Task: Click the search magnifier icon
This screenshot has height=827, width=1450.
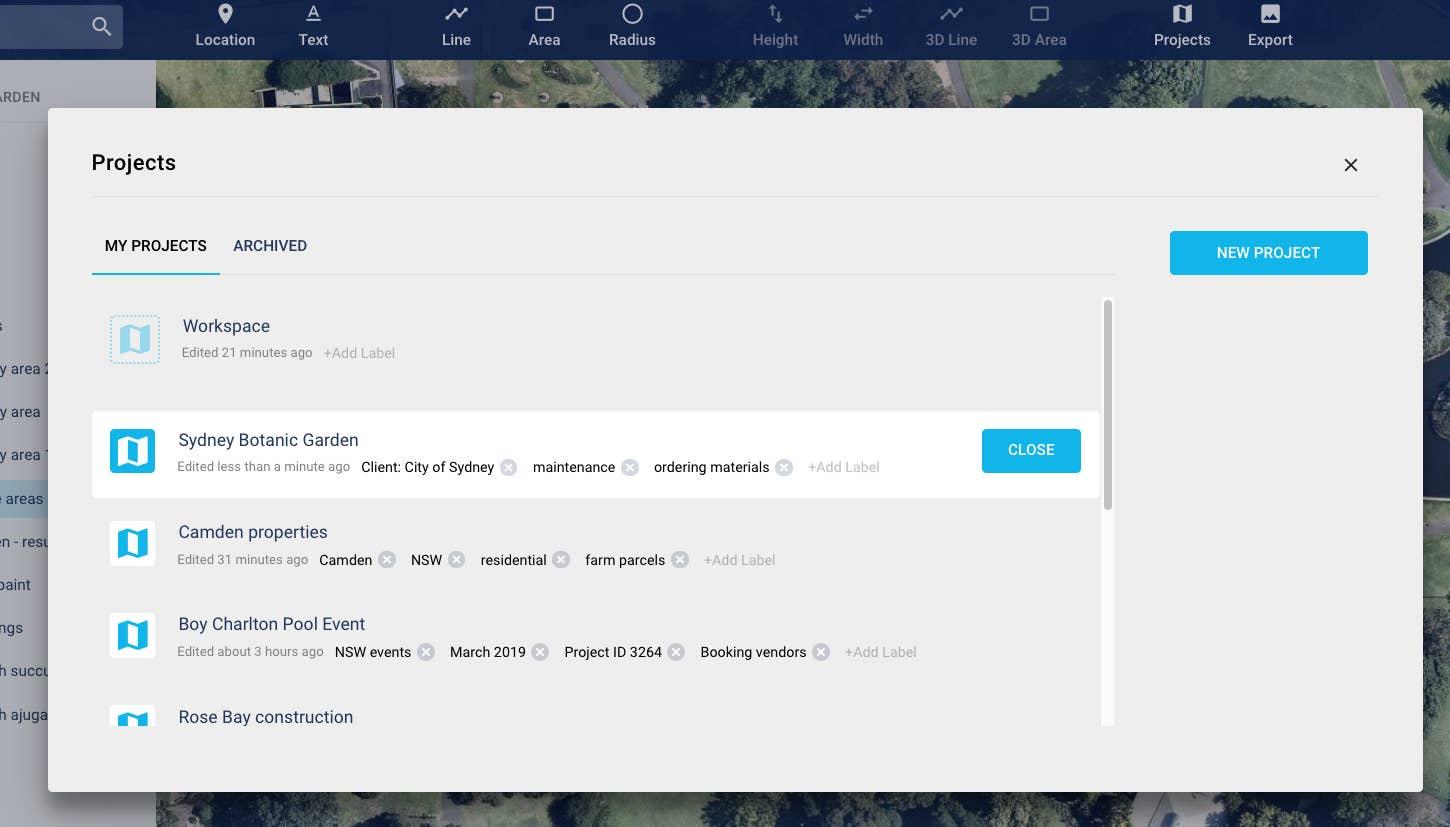Action: 101,26
